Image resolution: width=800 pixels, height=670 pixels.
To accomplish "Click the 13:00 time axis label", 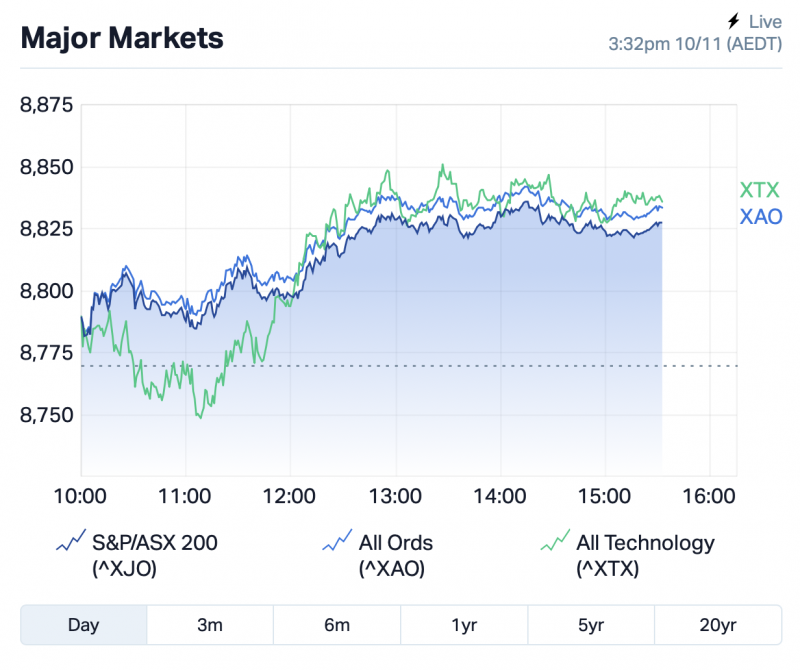I will point(395,495).
